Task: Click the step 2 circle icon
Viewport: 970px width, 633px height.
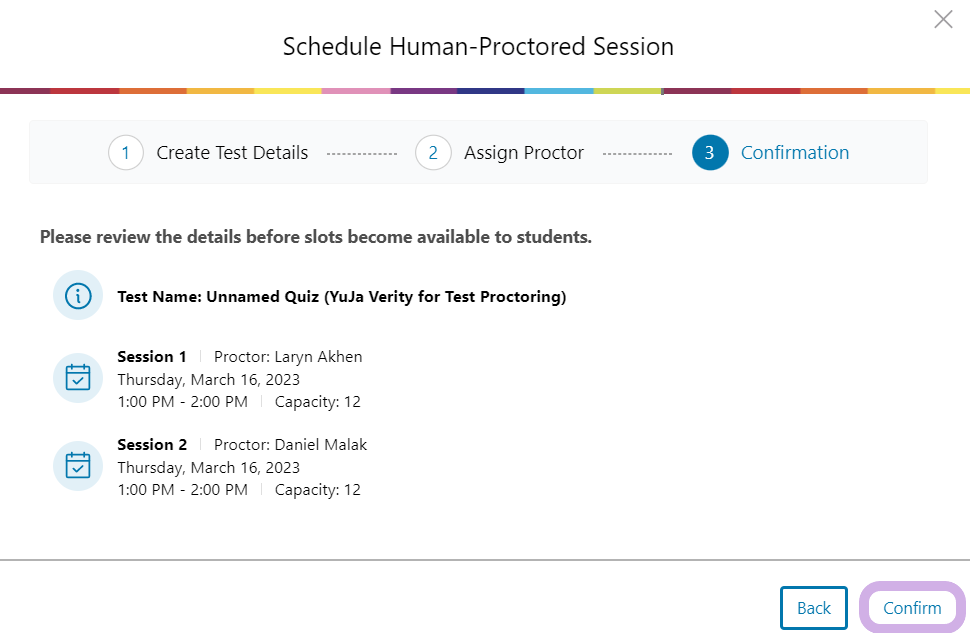Action: point(433,153)
